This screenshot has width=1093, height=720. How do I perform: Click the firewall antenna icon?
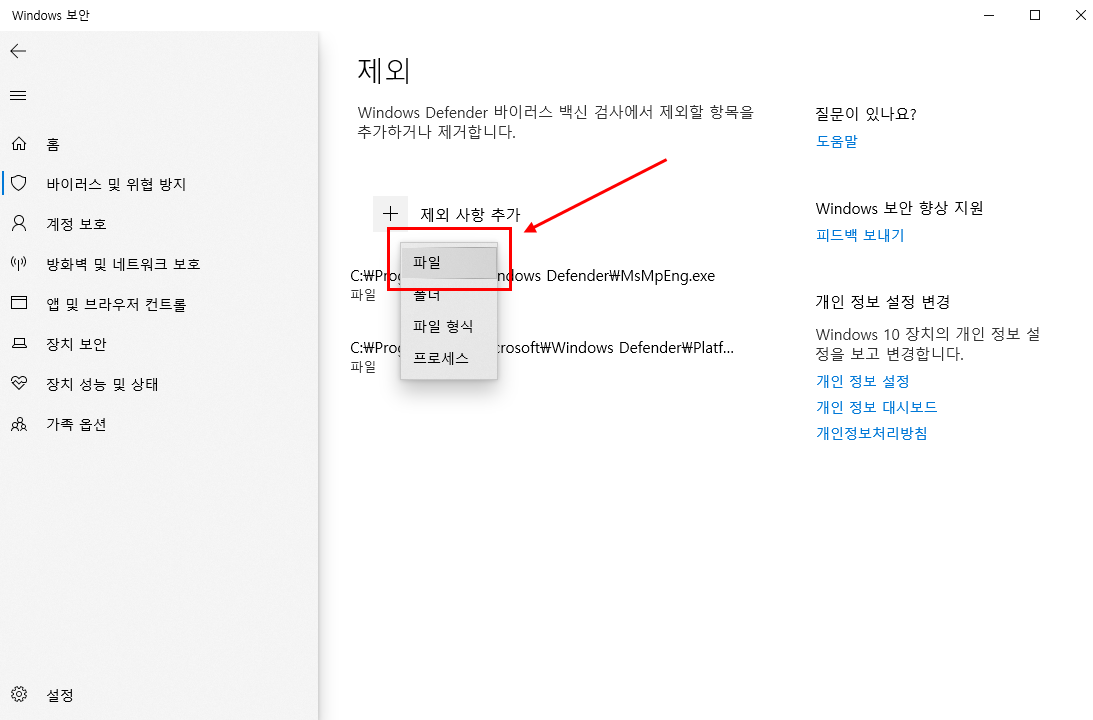[19, 263]
